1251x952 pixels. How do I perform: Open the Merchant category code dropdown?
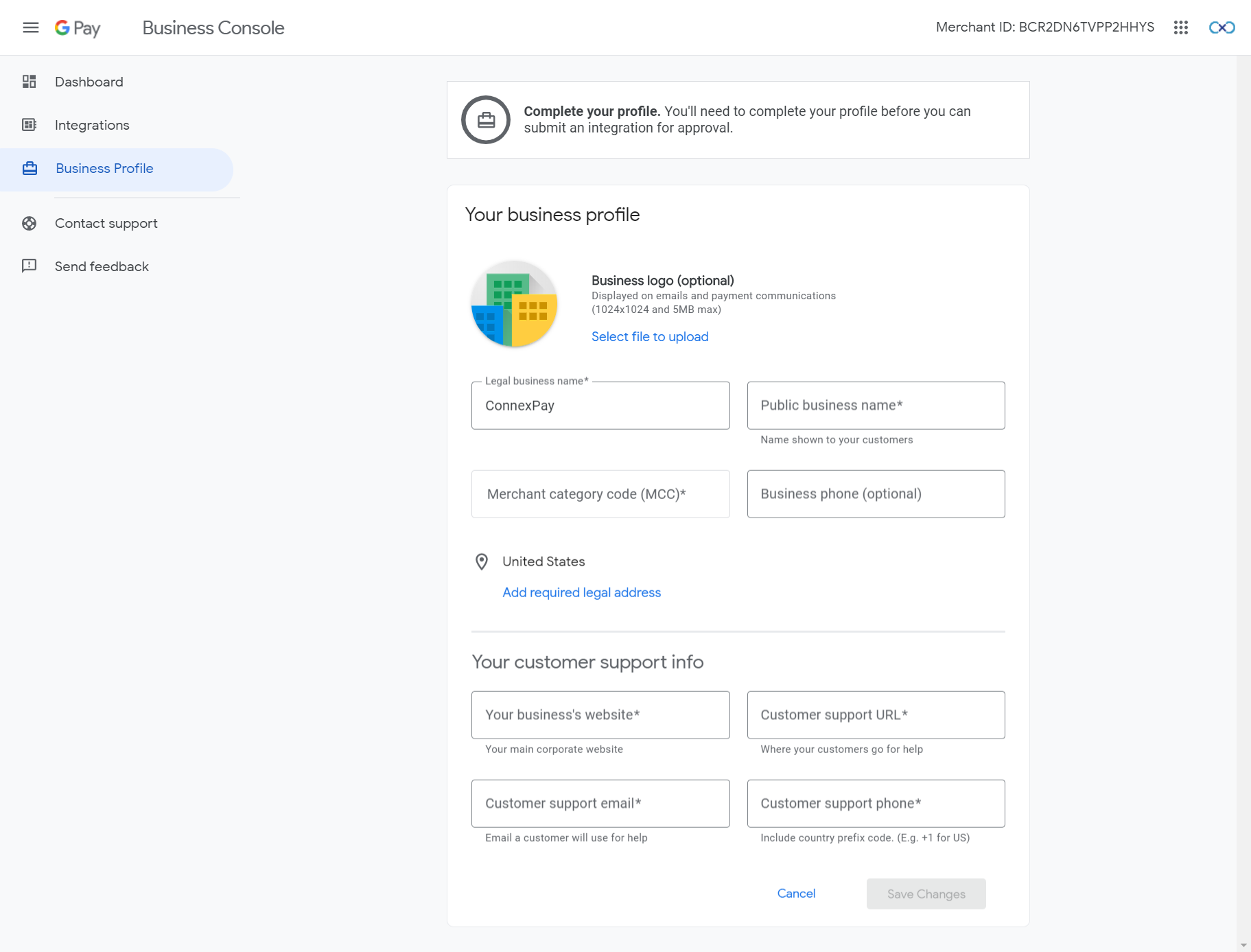click(x=600, y=494)
